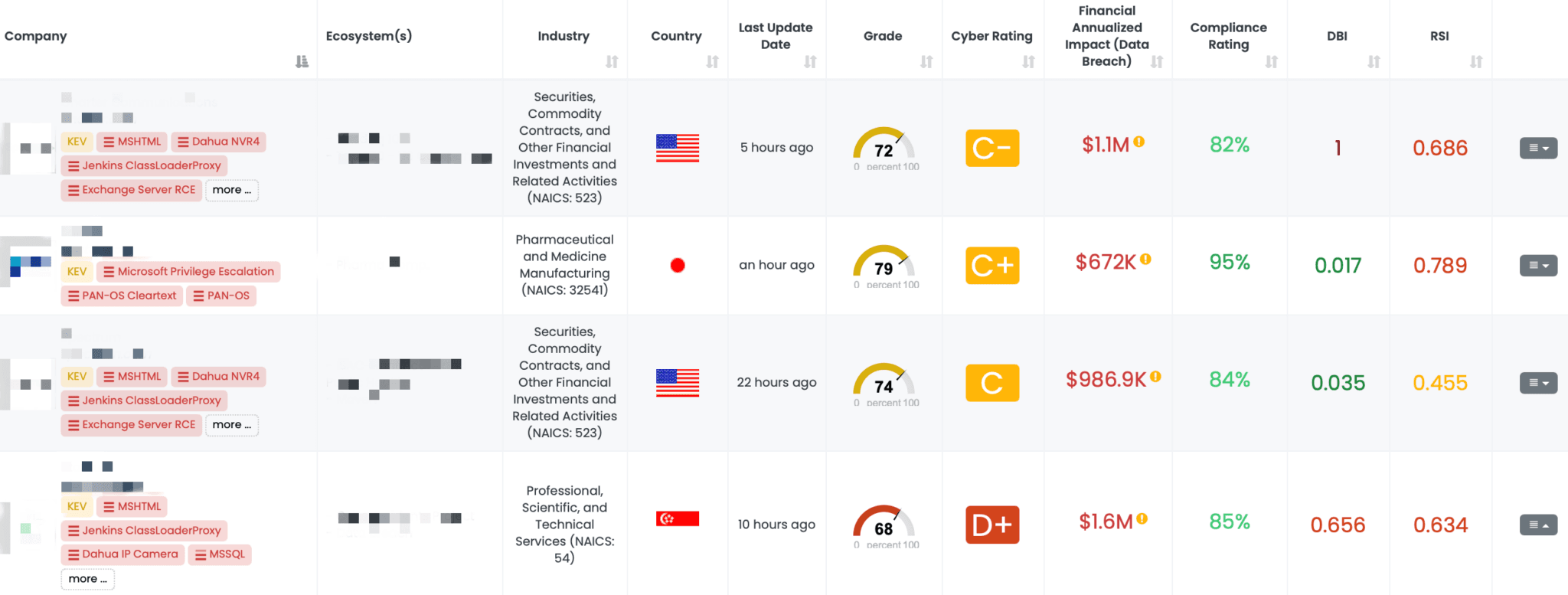Click the Grade column sort arrows
The height and width of the screenshot is (595, 1568).
(927, 61)
